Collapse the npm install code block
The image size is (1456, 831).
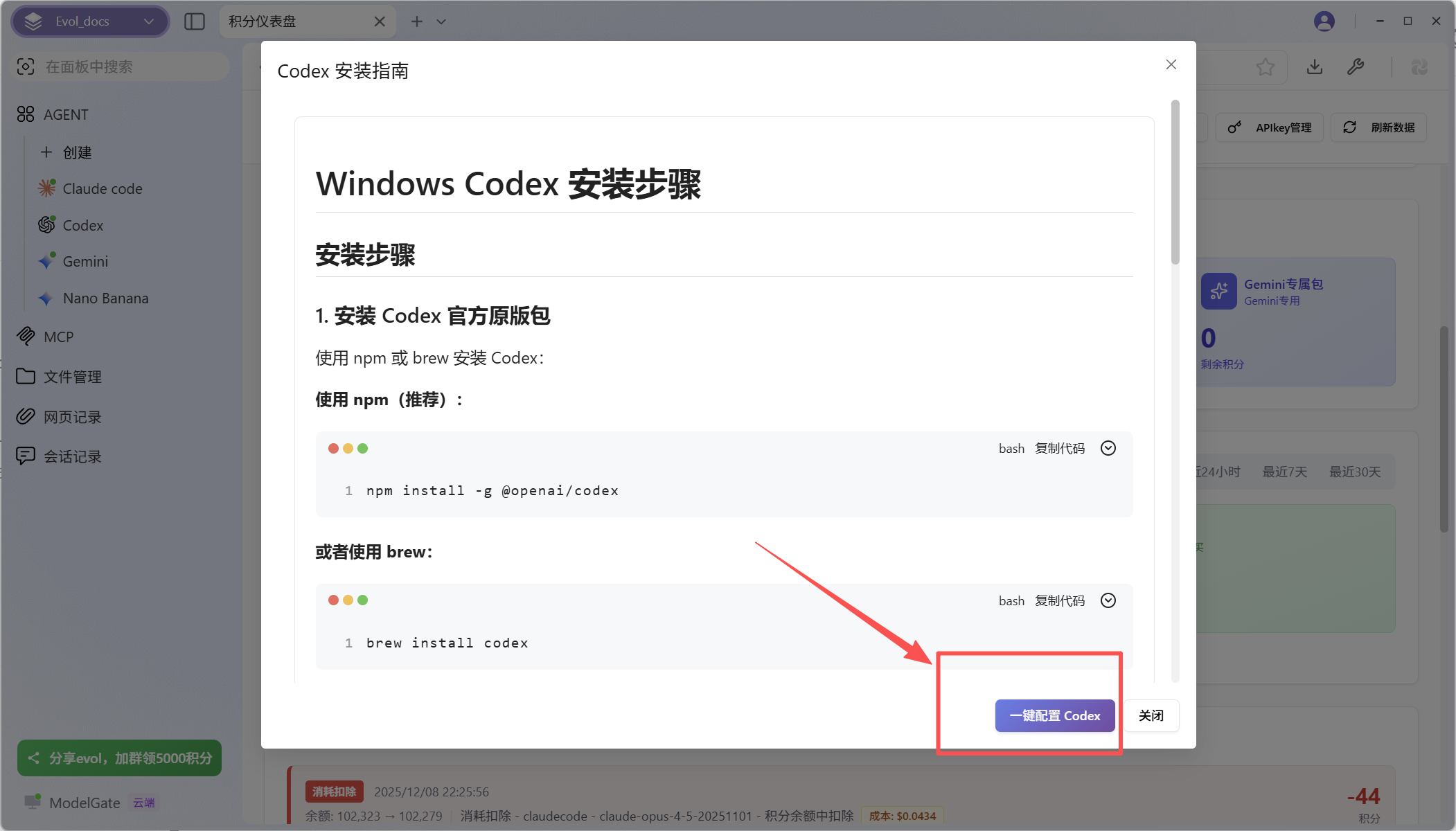(1108, 448)
